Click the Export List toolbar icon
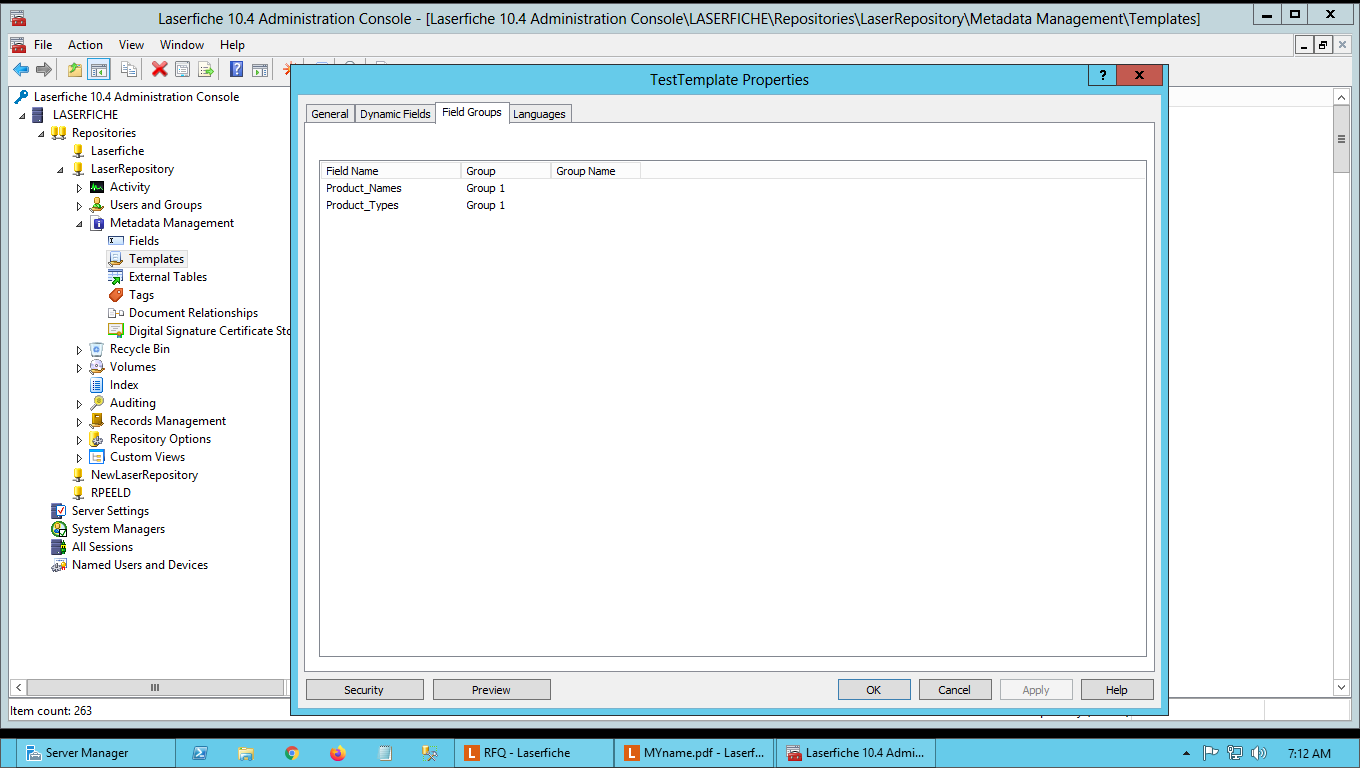Screen dimensions: 1360x768 [206, 69]
